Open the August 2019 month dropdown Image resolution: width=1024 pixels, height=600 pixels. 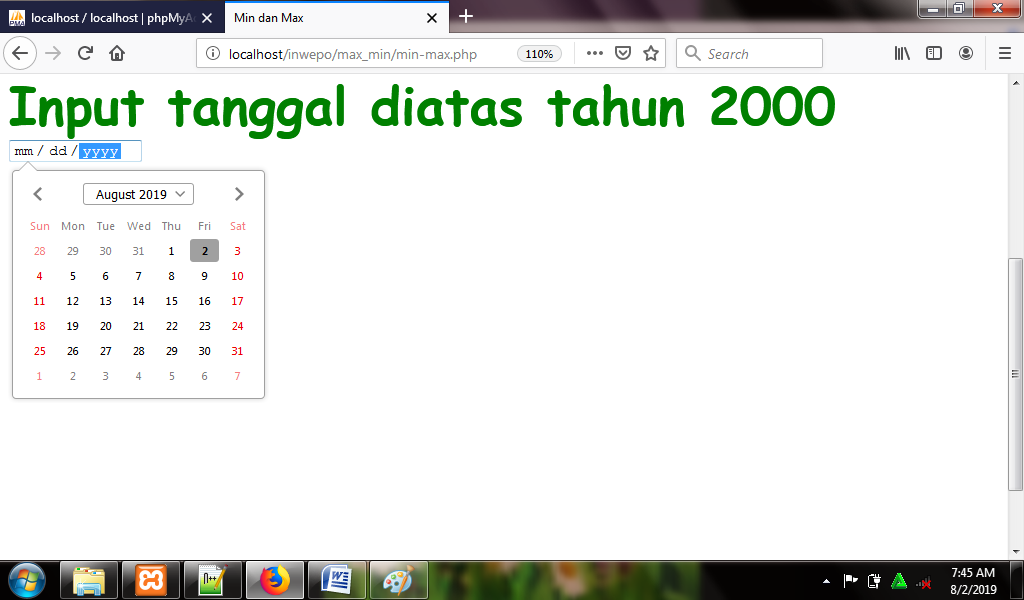[138, 193]
